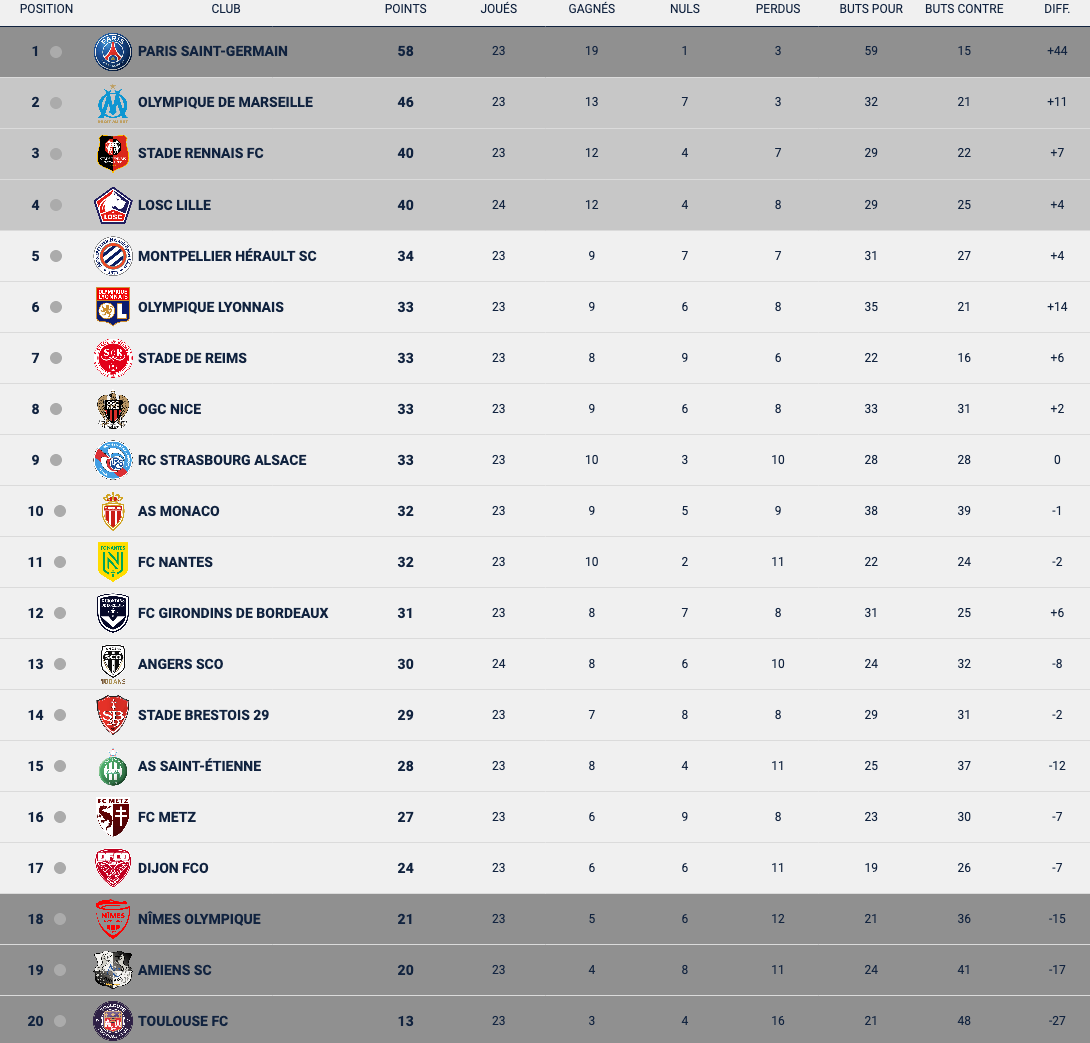Click the Paris Saint-Germain club crest

[x=113, y=51]
